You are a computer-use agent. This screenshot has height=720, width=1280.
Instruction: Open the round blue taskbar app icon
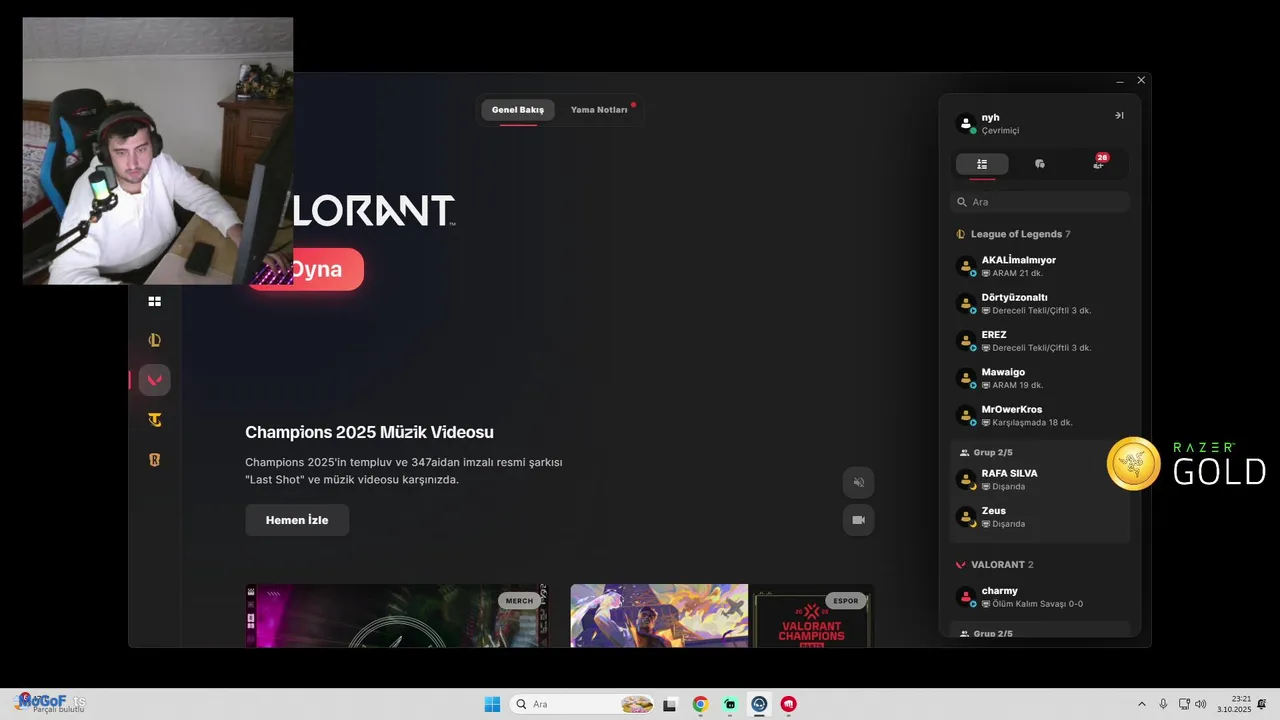(759, 704)
